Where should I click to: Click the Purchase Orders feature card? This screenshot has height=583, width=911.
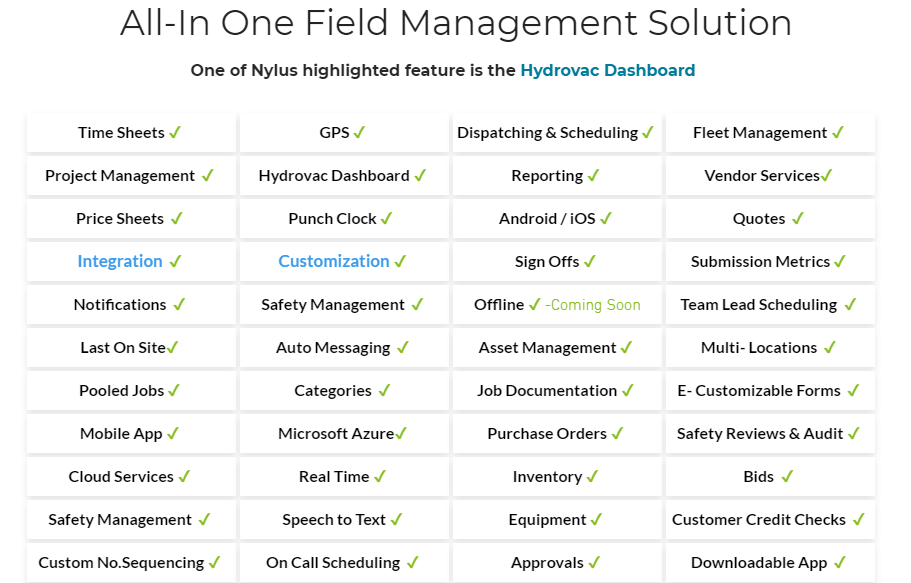556,434
